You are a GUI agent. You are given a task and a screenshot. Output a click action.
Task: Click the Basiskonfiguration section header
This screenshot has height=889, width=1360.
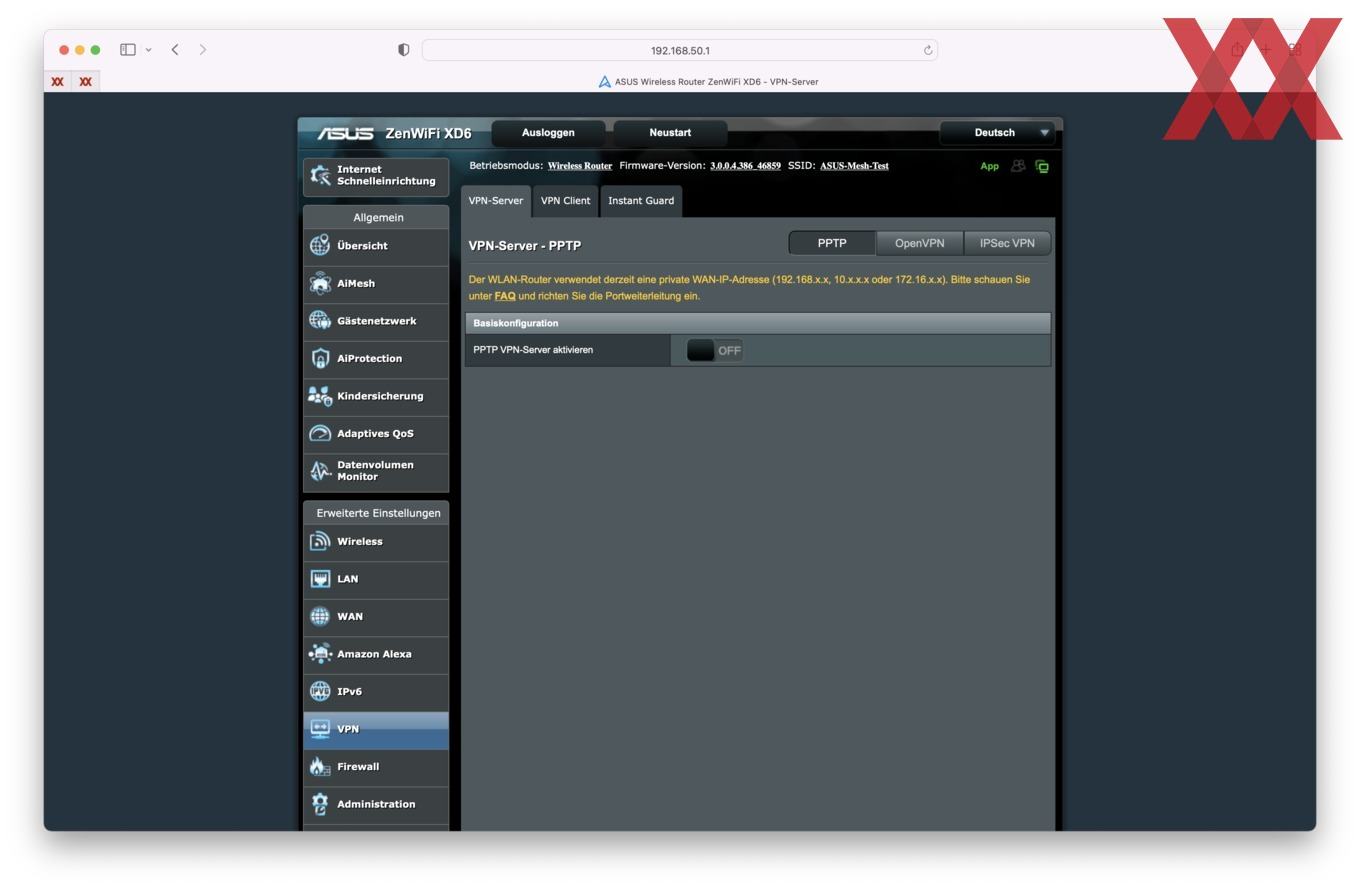[758, 323]
